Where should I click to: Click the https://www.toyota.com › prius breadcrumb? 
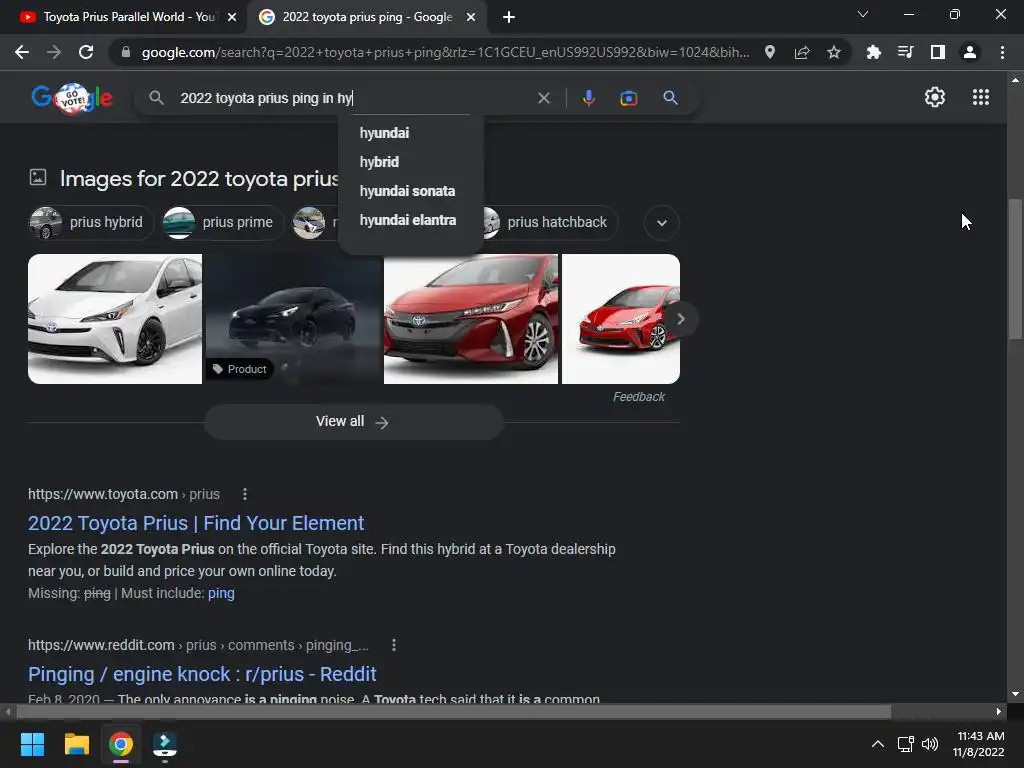click(123, 494)
